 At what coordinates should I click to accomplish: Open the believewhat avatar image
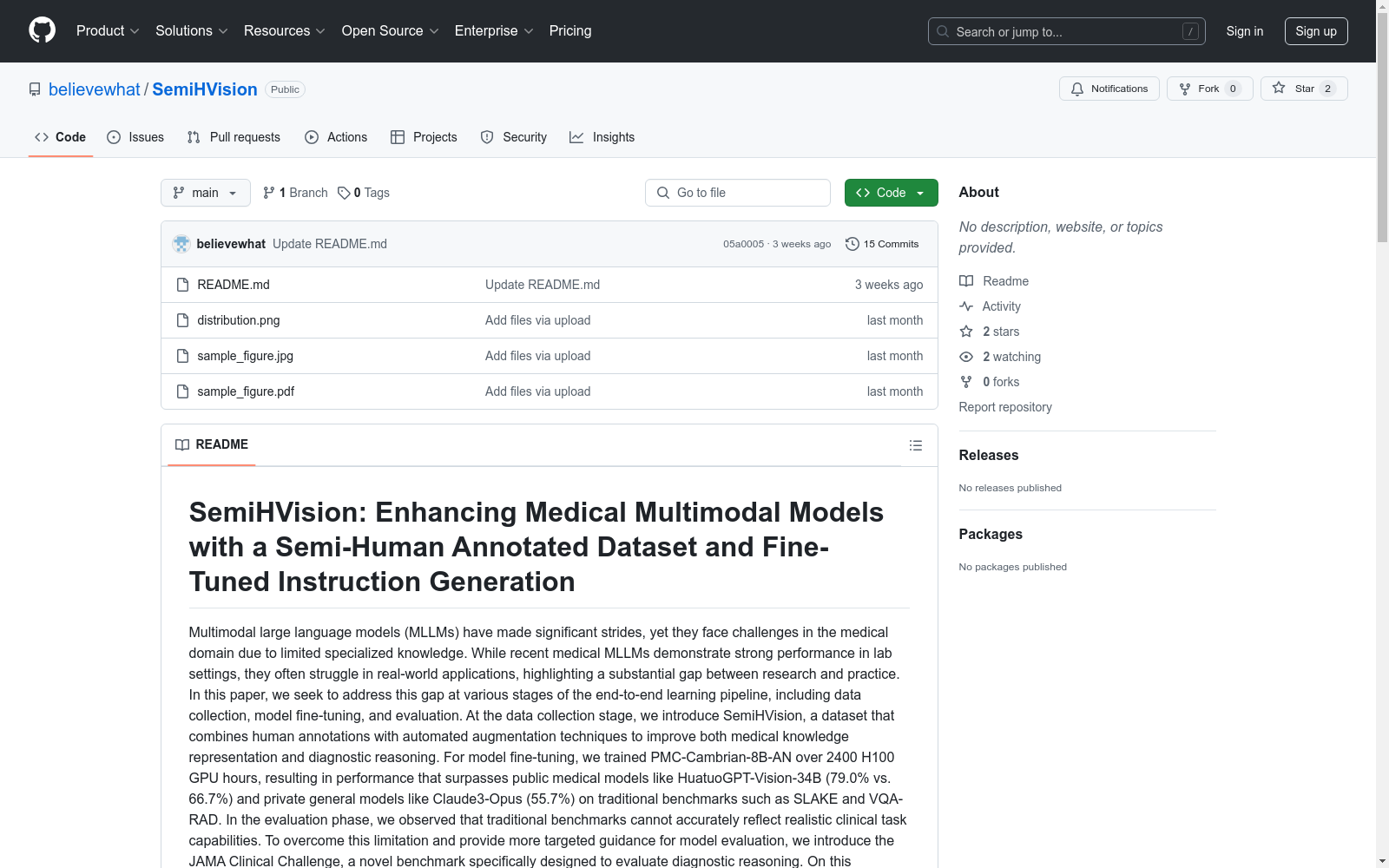pos(181,244)
